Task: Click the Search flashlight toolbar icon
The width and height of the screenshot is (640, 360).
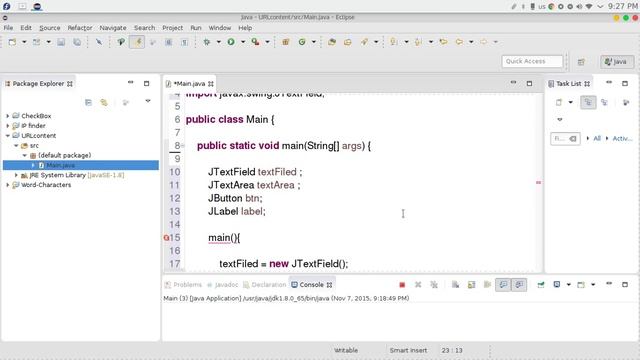Action: (364, 42)
